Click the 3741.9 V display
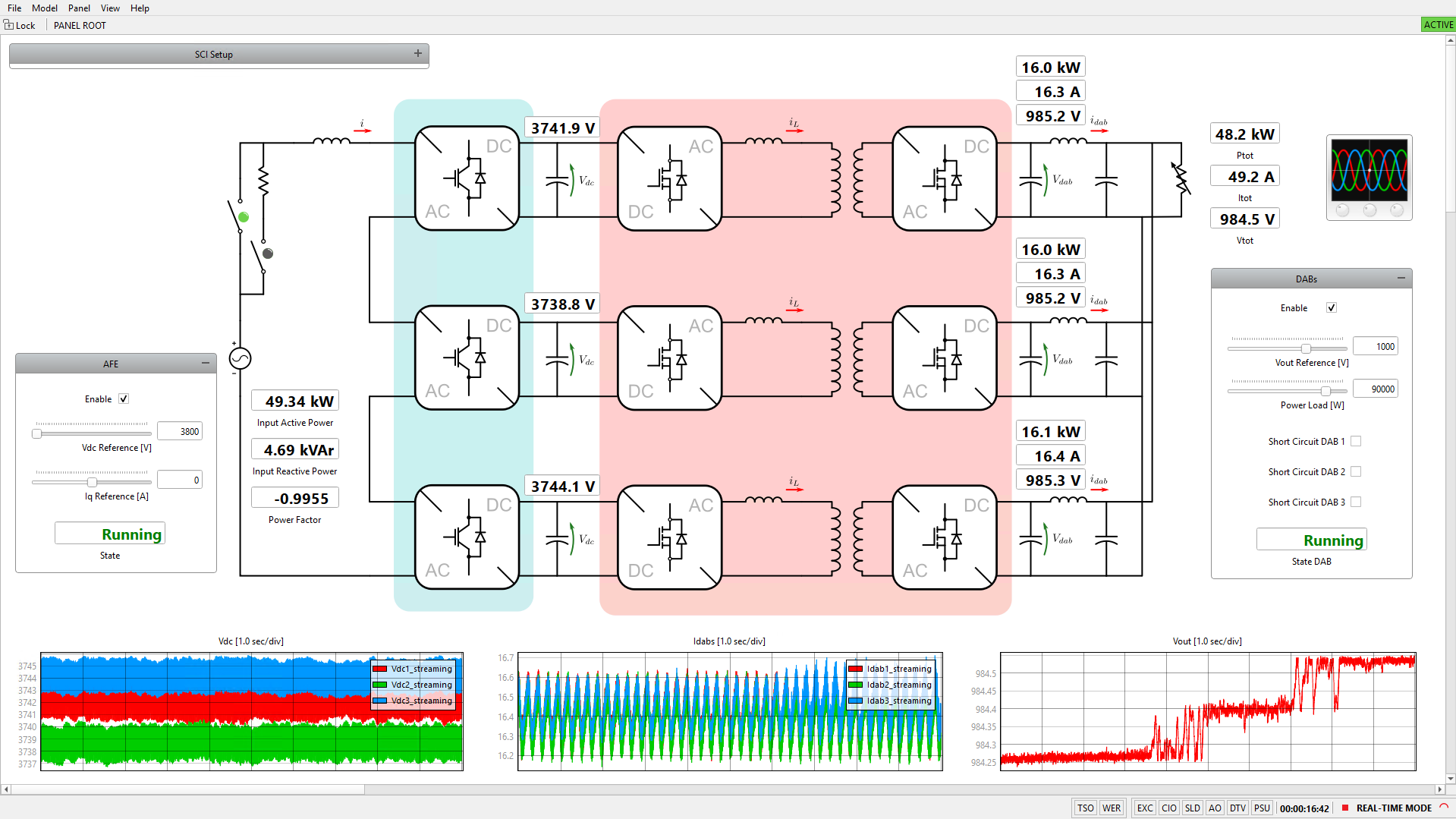The image size is (1456, 819). point(562,128)
